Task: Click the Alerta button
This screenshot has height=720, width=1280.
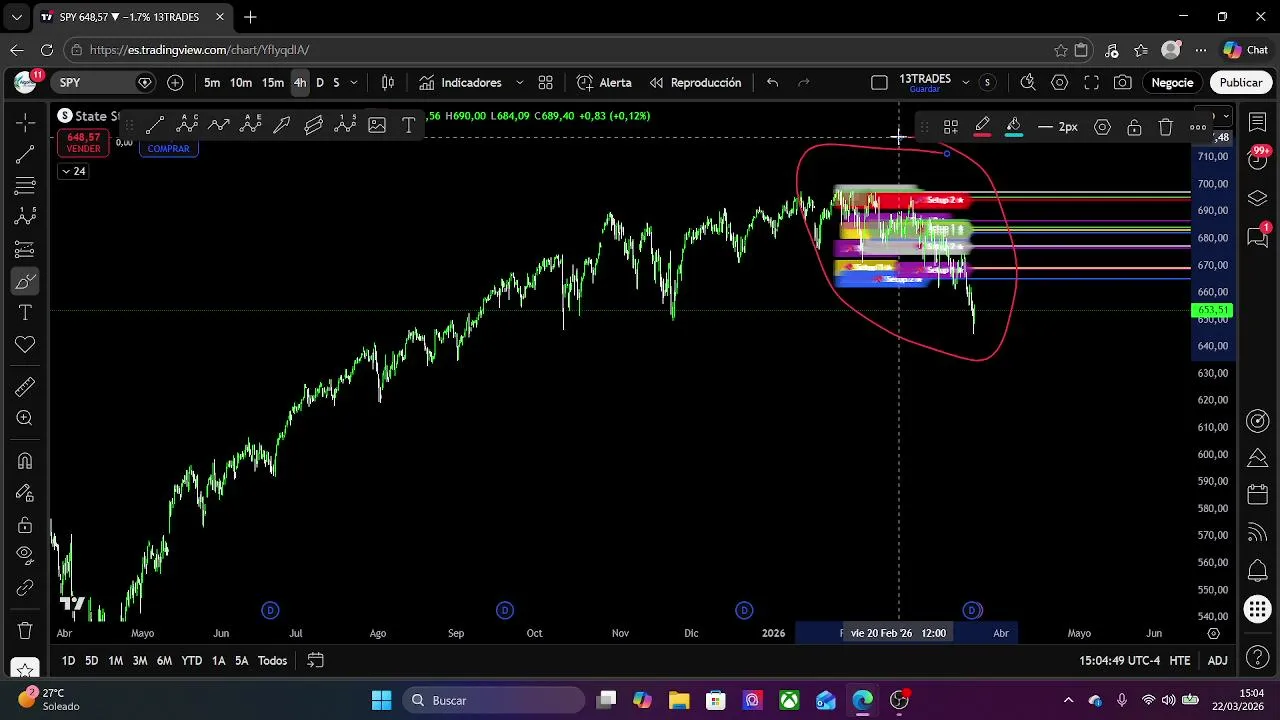Action: 604,83
